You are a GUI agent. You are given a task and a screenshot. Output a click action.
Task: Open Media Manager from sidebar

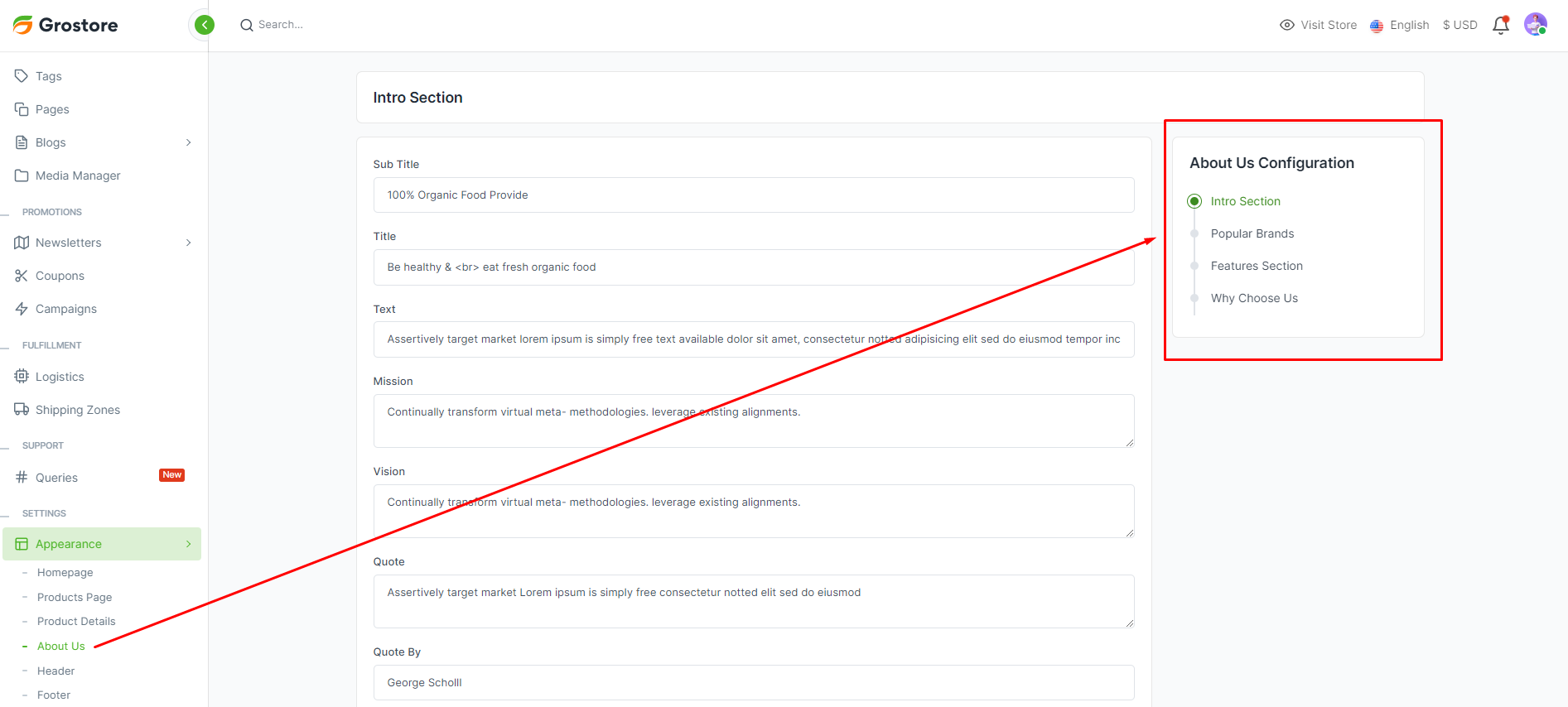[78, 176]
